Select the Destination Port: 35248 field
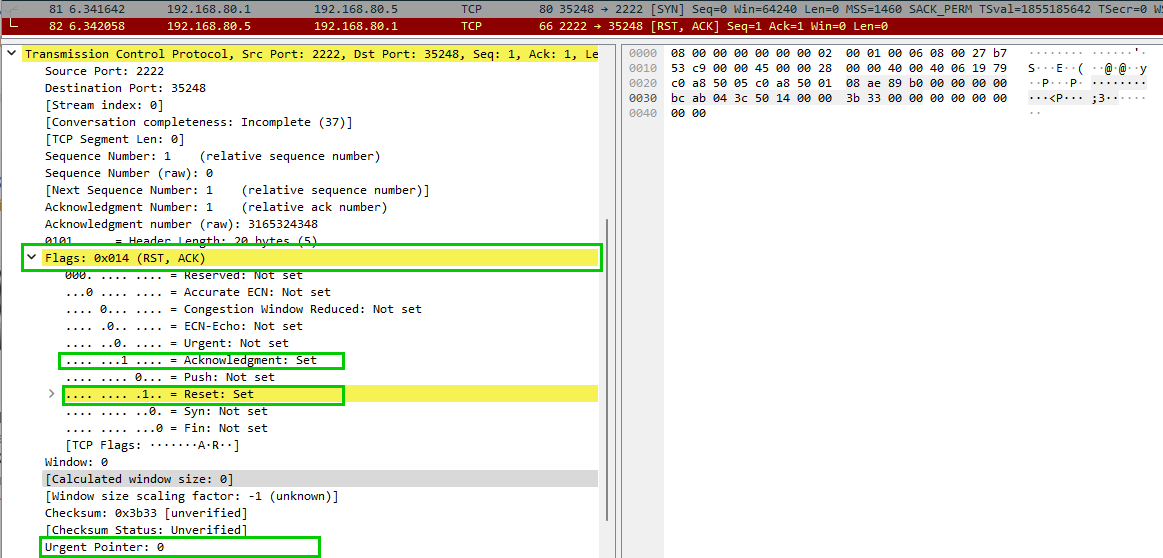 pos(125,88)
